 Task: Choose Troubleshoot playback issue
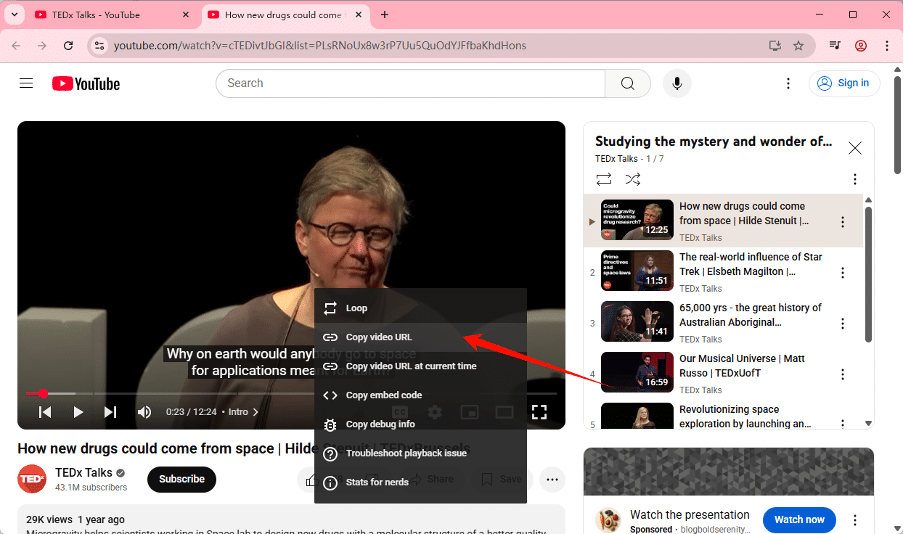[x=420, y=453]
